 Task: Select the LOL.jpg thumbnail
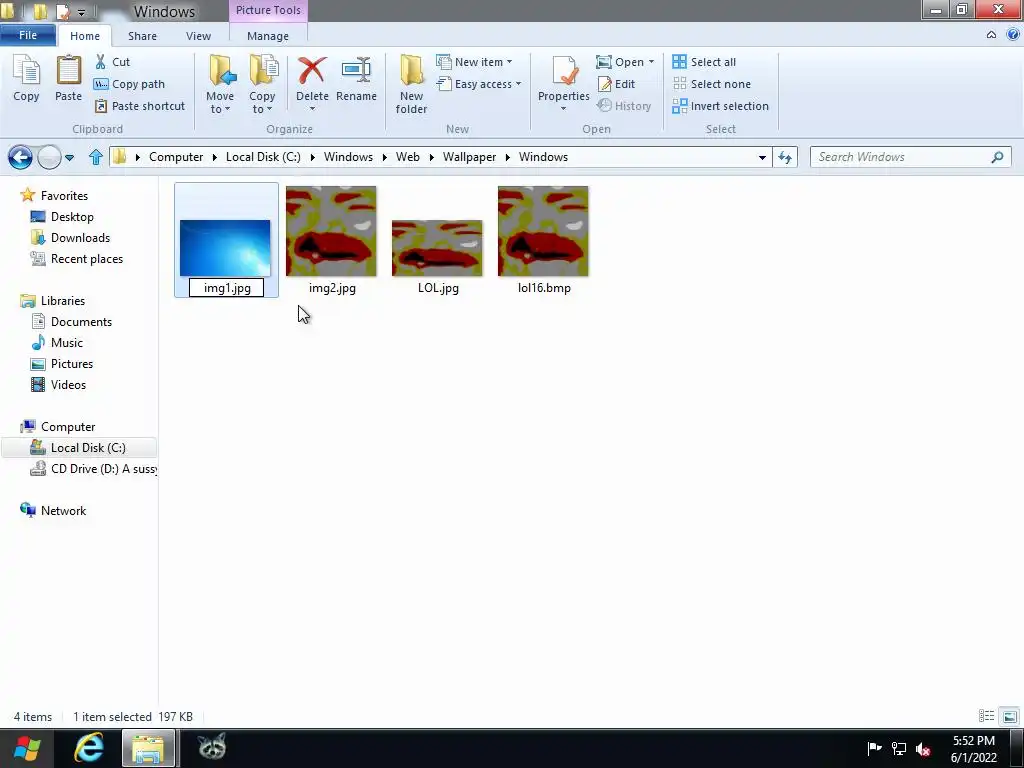coord(437,248)
